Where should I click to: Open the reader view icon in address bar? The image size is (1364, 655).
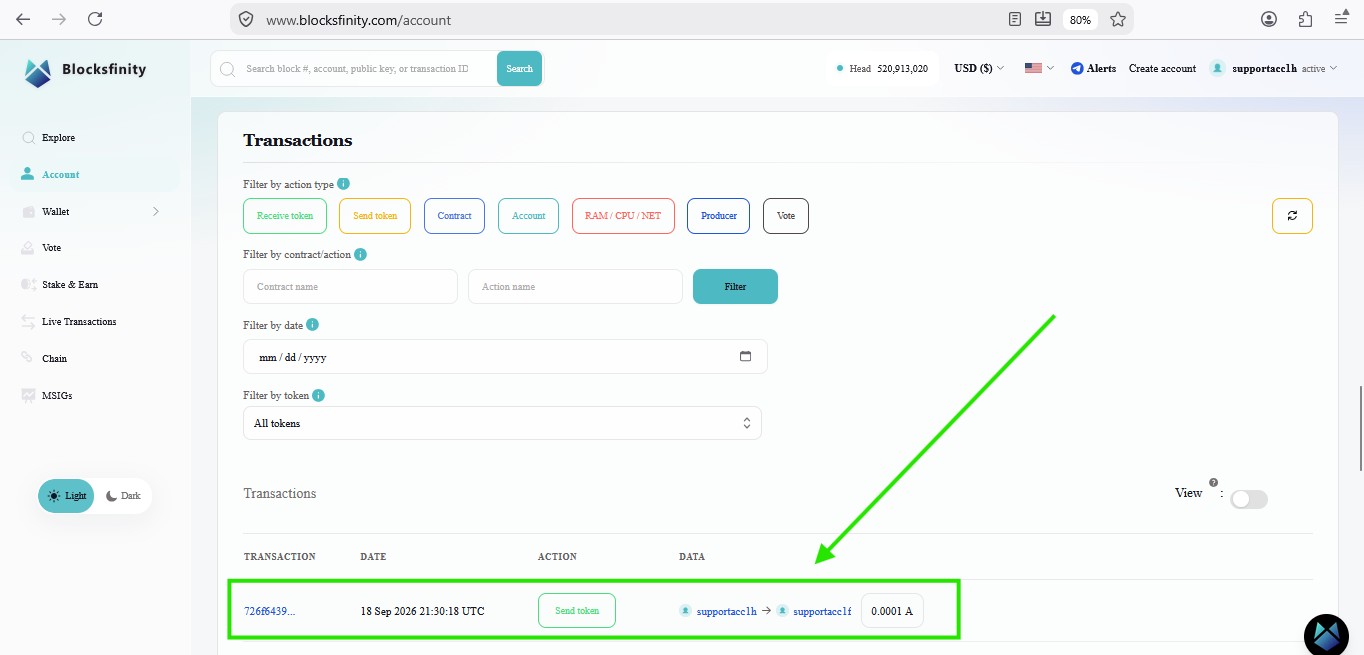coord(1015,19)
